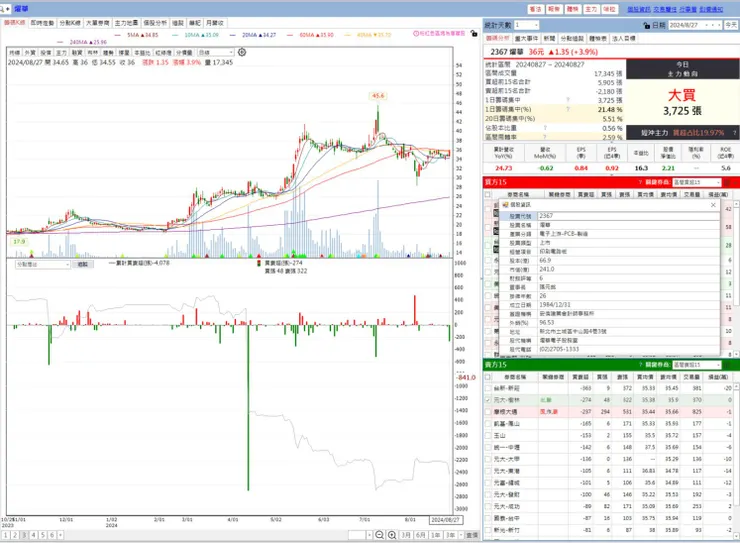
Task: Toggle select-all checkbox in 買方15 table header
Action: [x=488, y=194]
